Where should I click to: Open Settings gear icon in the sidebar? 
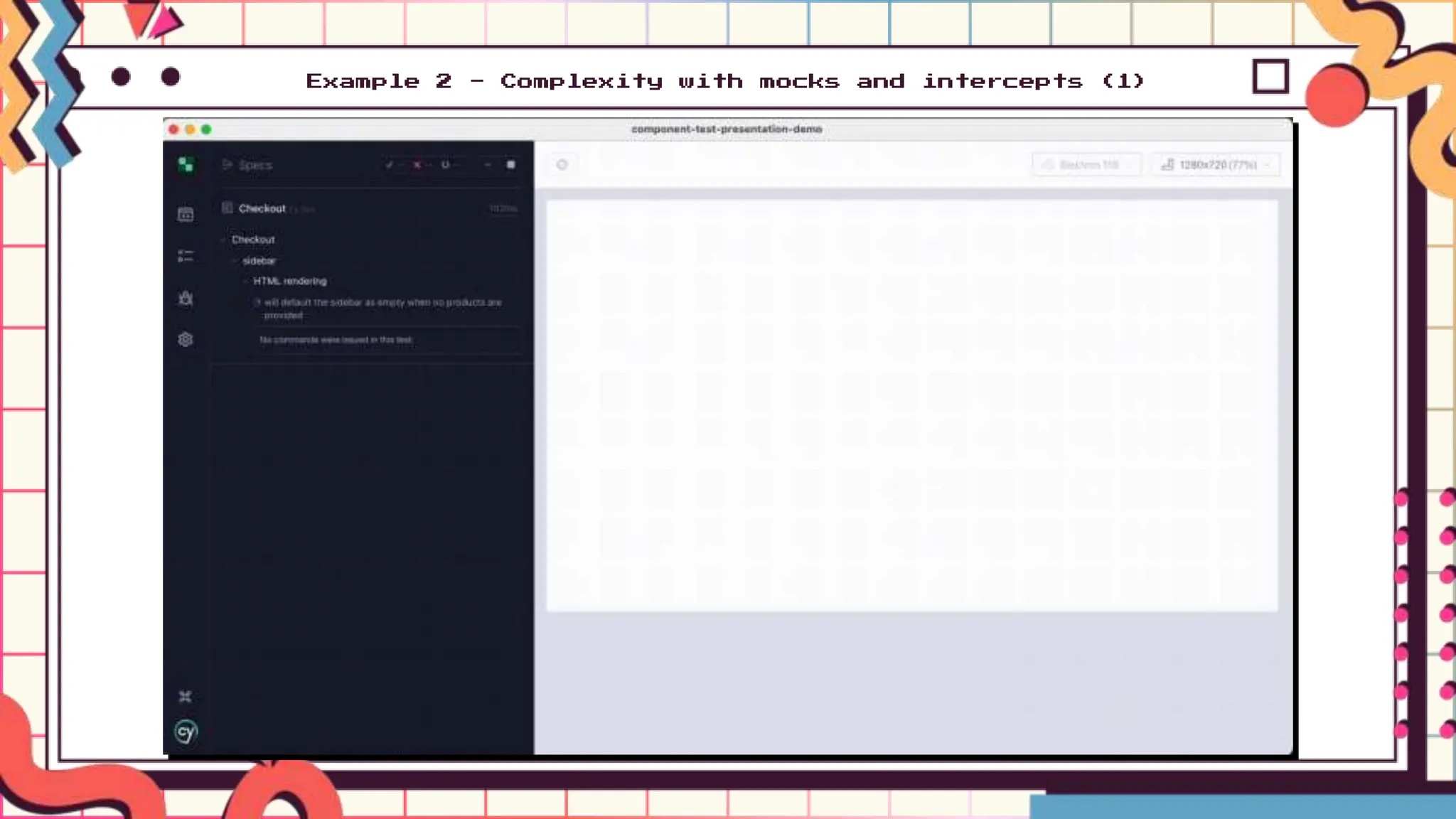pyautogui.click(x=186, y=340)
